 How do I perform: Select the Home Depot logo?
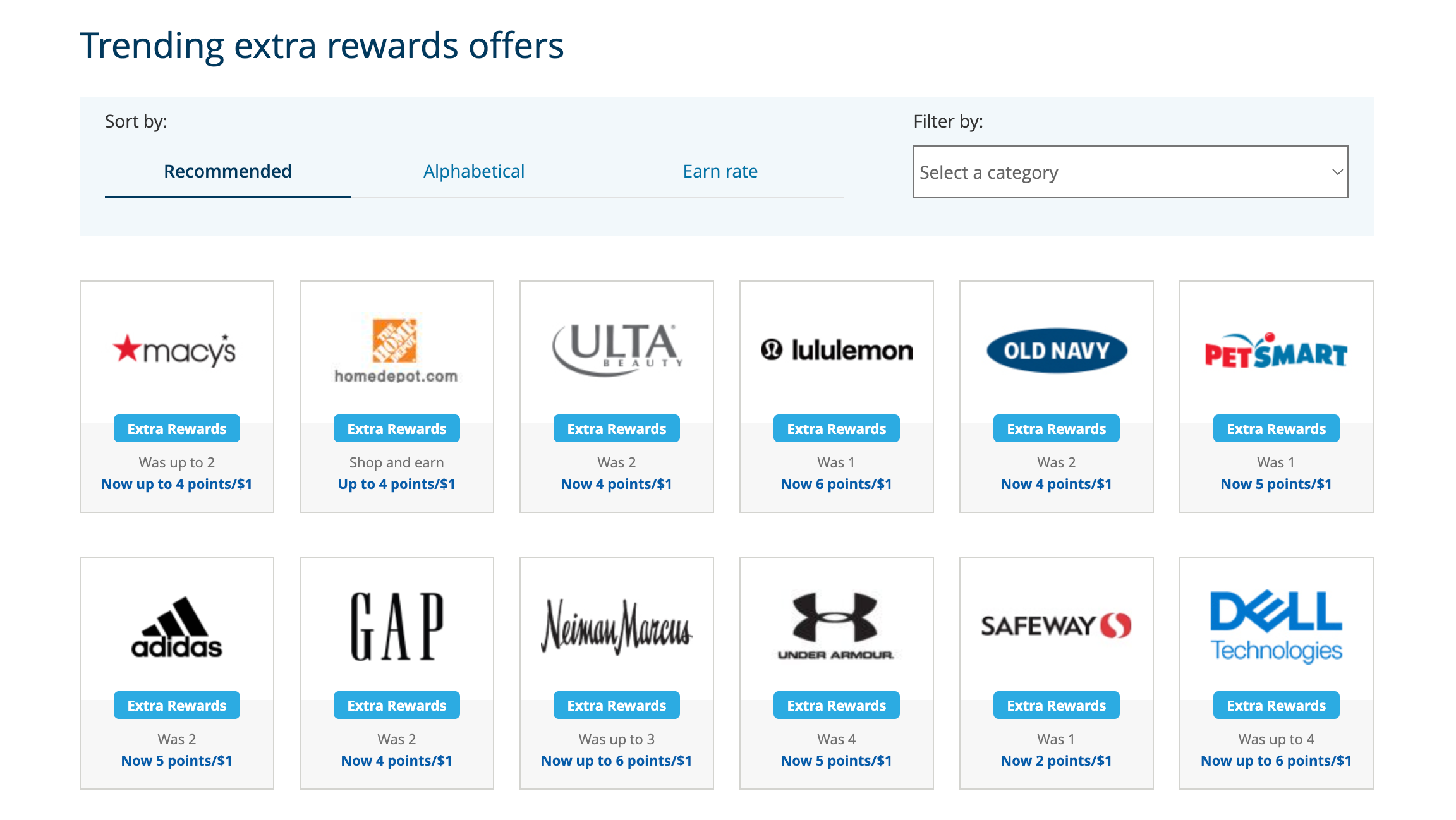click(396, 351)
